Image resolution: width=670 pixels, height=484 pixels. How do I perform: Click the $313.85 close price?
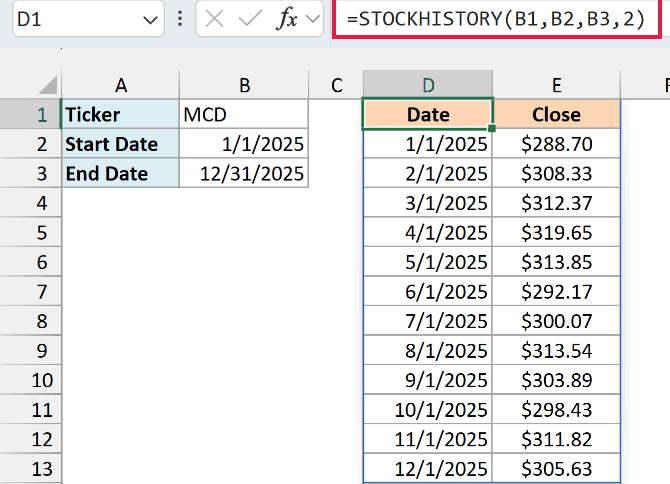coord(556,262)
